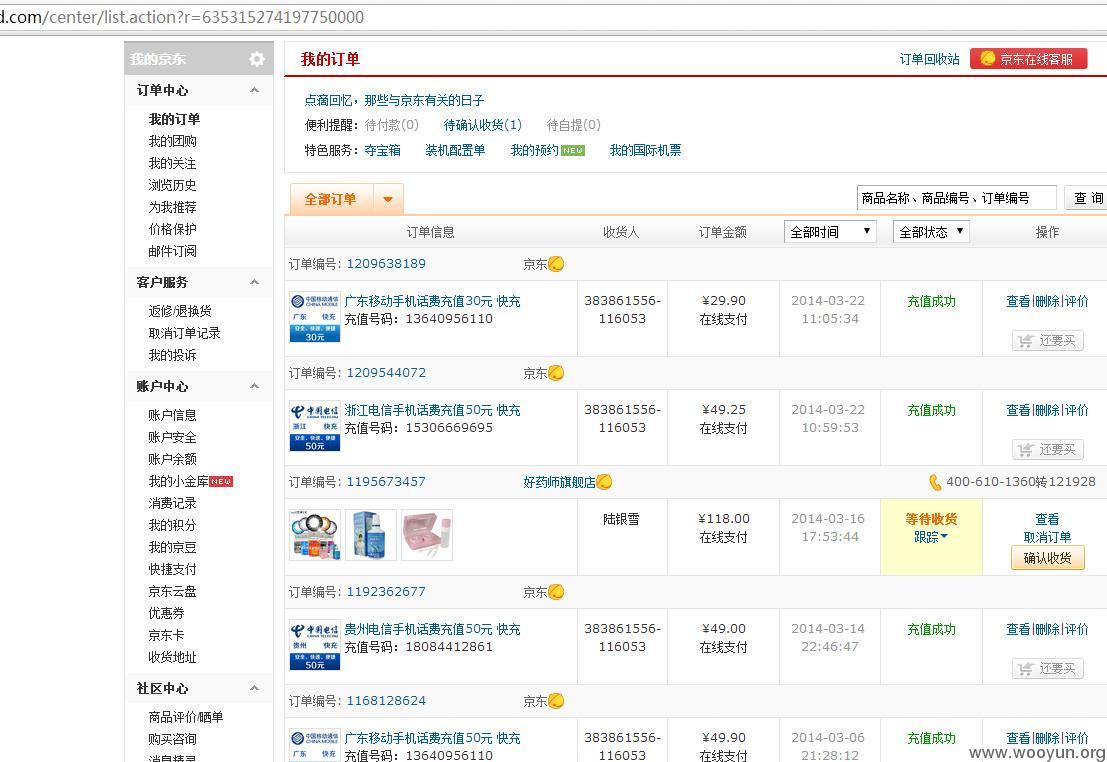Click 还要买 for order 1192362677
The width and height of the screenshot is (1107, 762).
(1048, 669)
